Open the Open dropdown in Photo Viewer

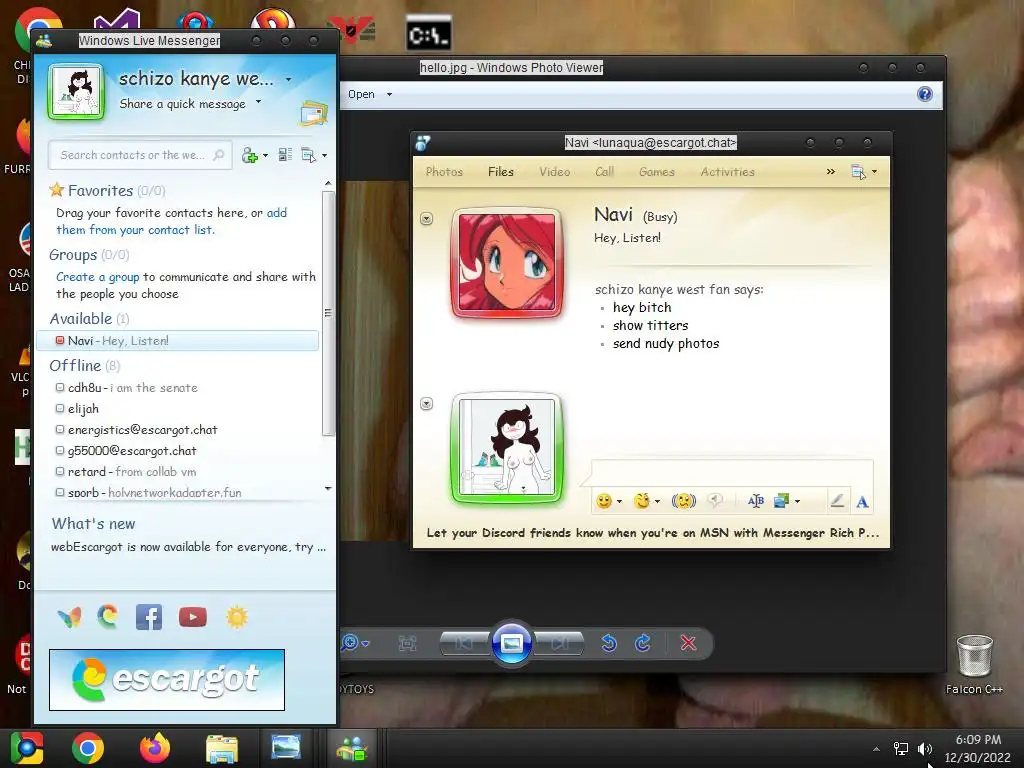(x=370, y=94)
